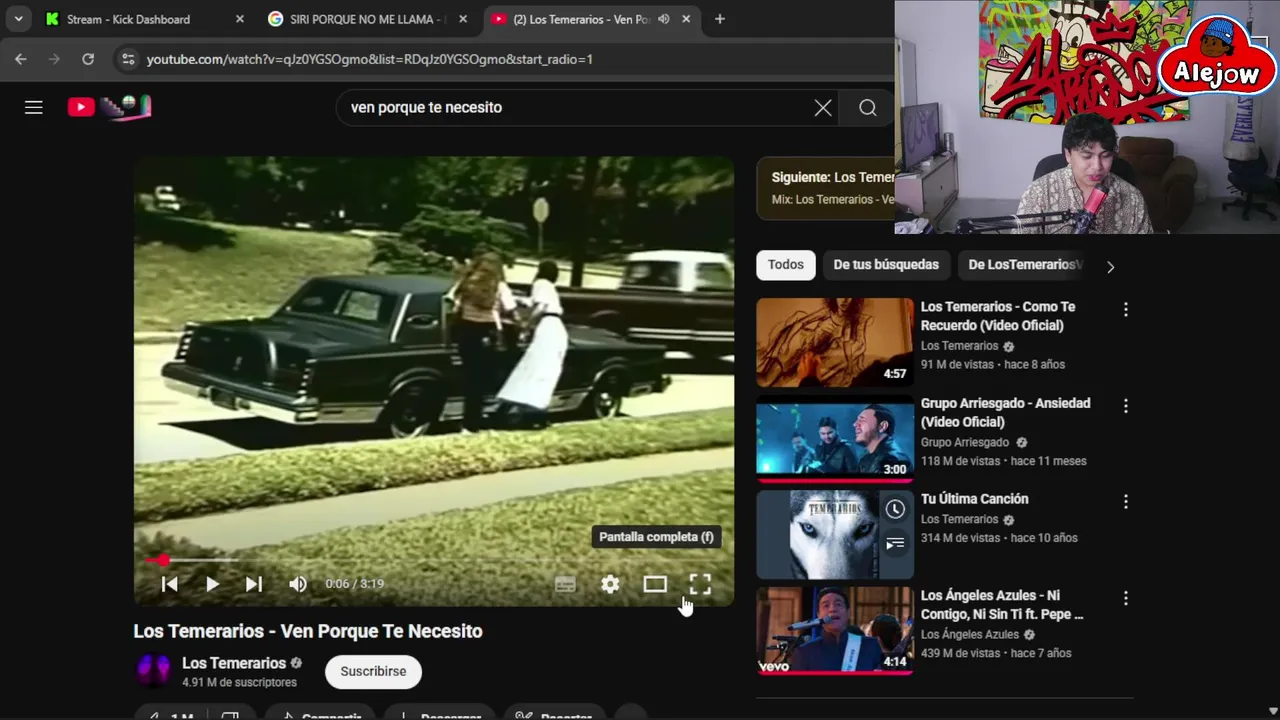1280x720 pixels.
Task: Open the options menu for Tu Última Canción
Action: pyautogui.click(x=1125, y=502)
